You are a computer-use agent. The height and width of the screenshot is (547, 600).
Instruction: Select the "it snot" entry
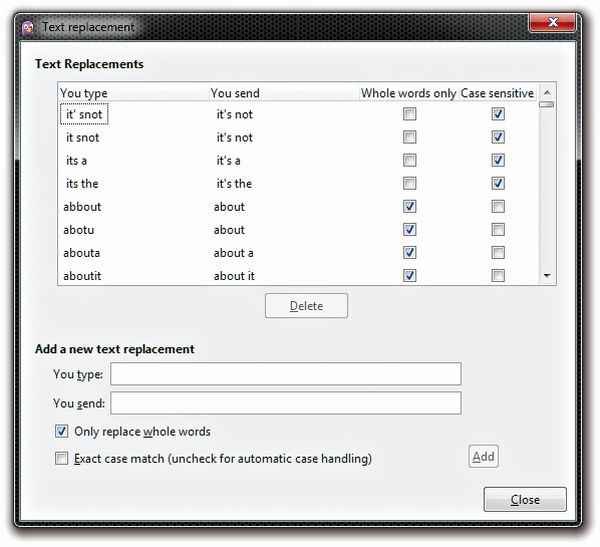coord(83,137)
